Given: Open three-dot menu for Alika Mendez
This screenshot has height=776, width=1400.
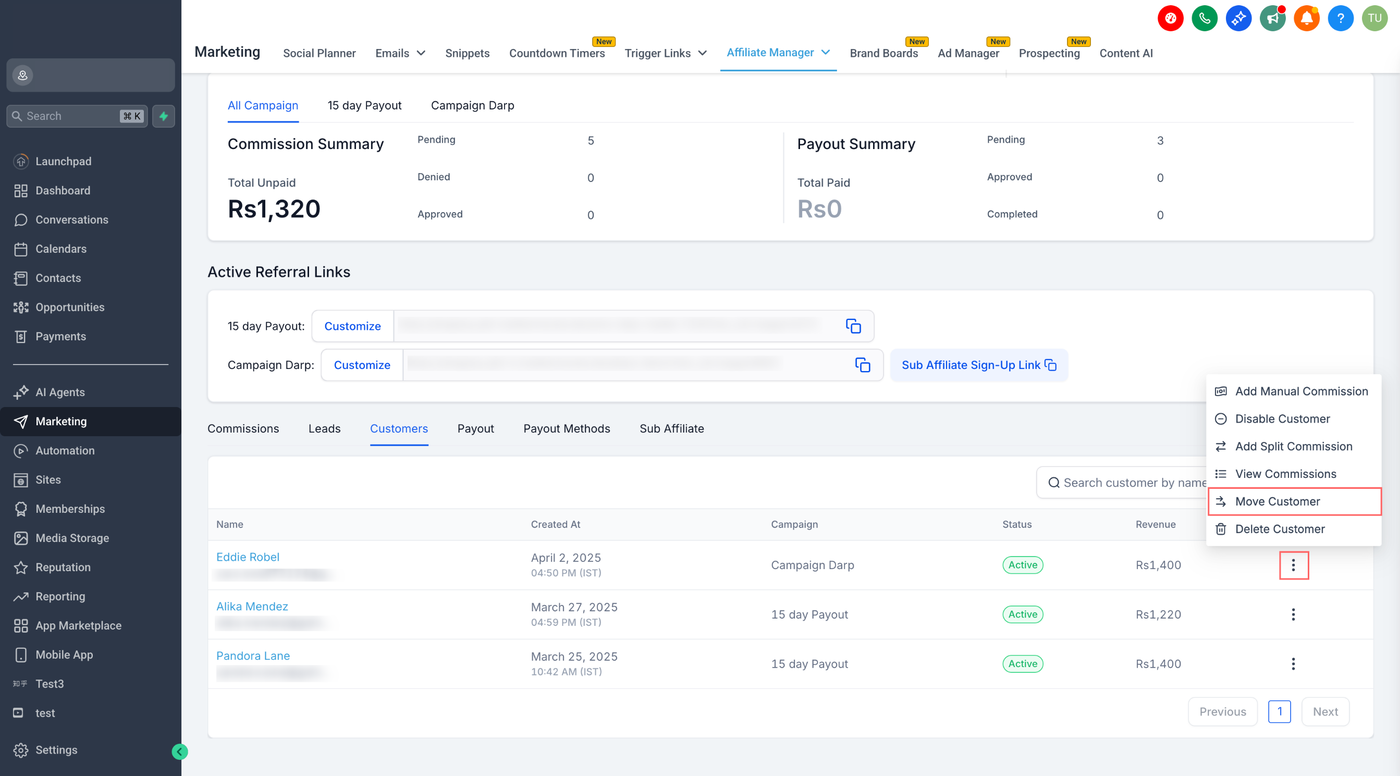Looking at the screenshot, I should [x=1293, y=615].
